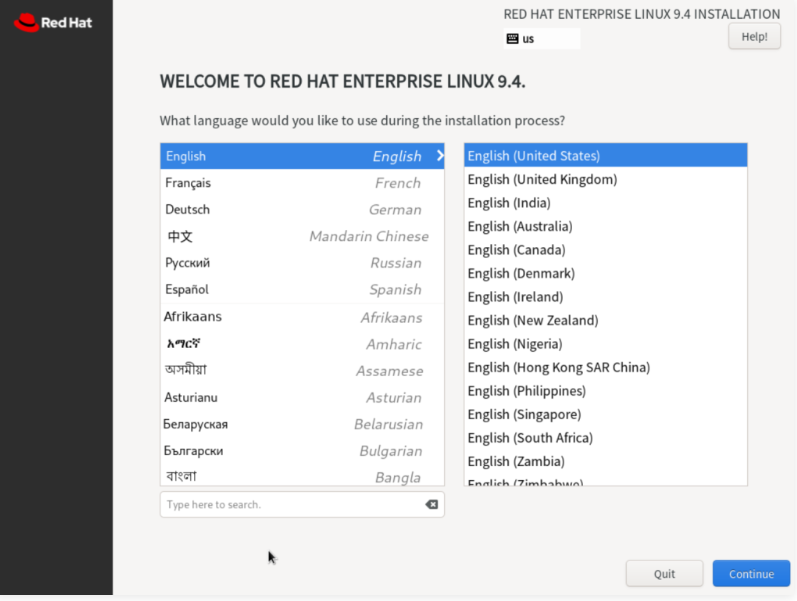Open the Help! button
This screenshot has height=601, width=797.
(x=754, y=37)
